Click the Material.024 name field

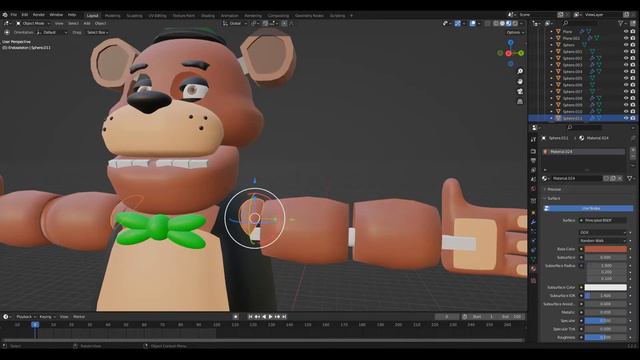coord(576,178)
